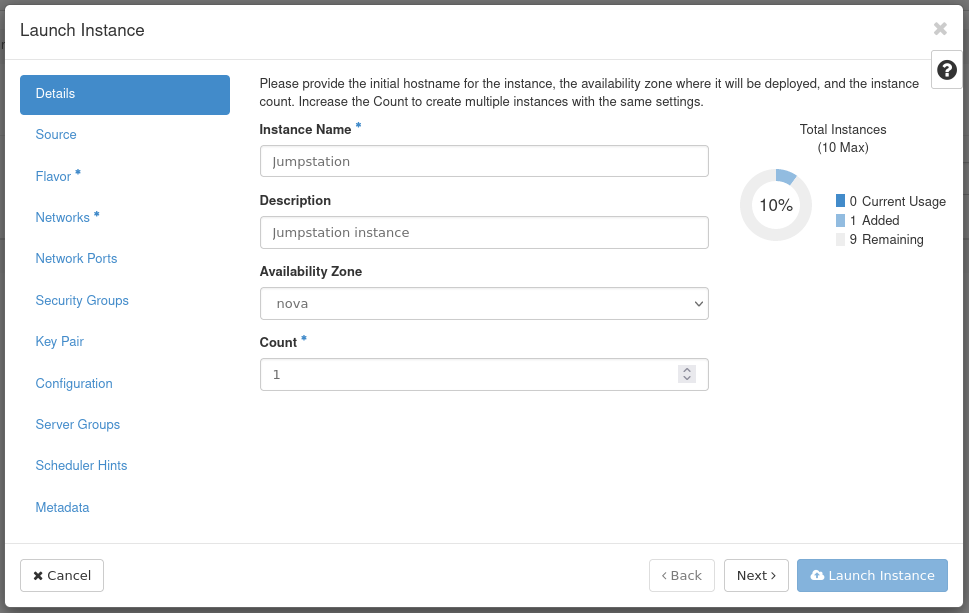Image resolution: width=969 pixels, height=613 pixels.
Task: Open the Key Pair step
Action: [x=60, y=342]
